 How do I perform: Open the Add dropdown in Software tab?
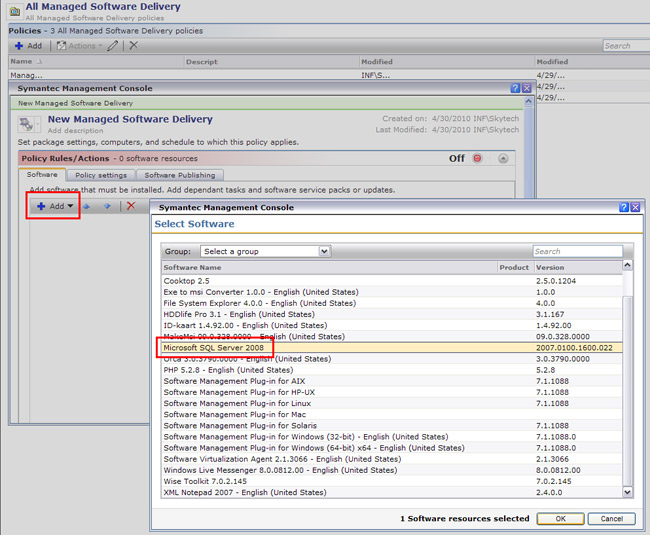coord(55,206)
